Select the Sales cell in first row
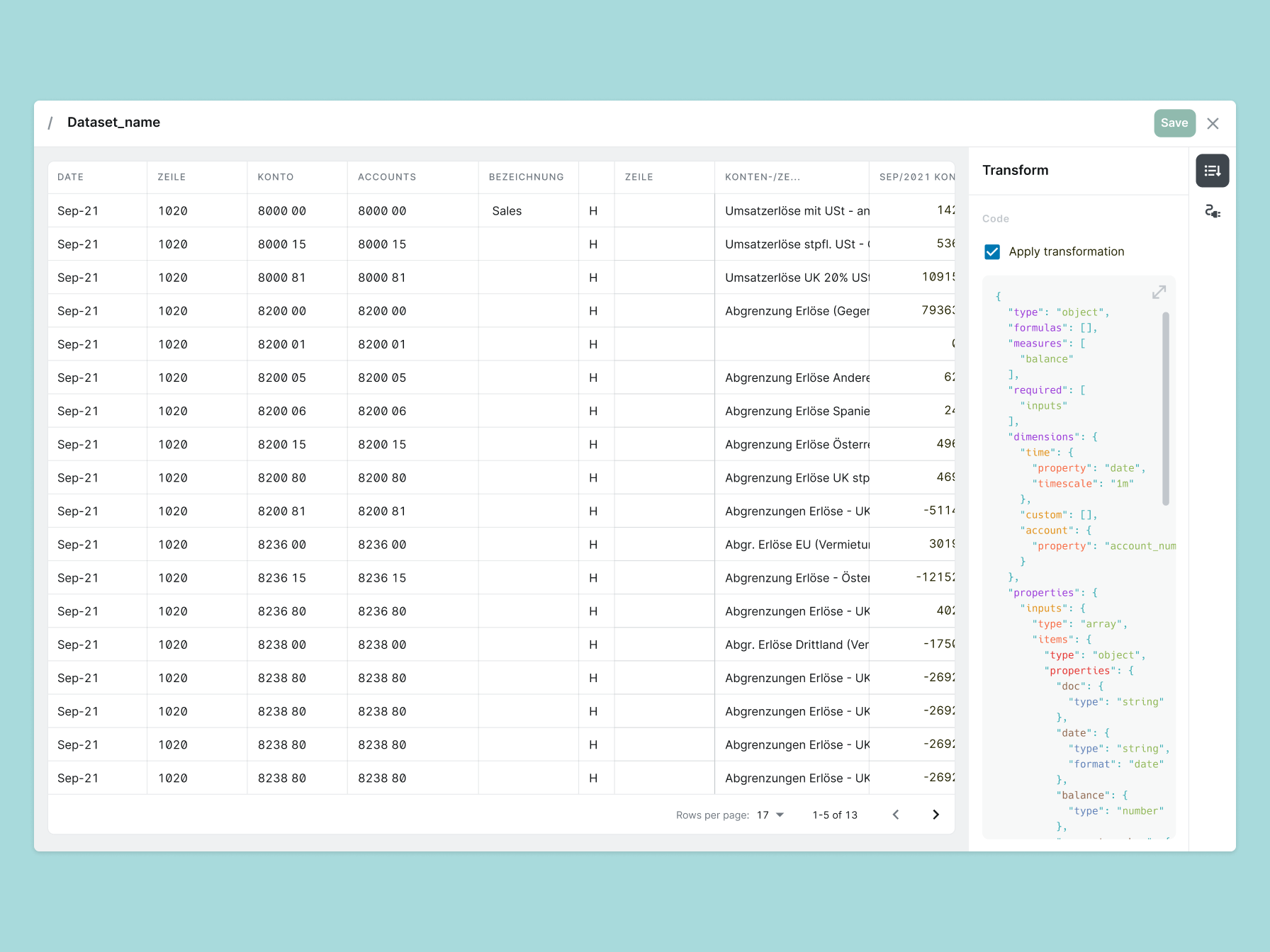 click(528, 211)
